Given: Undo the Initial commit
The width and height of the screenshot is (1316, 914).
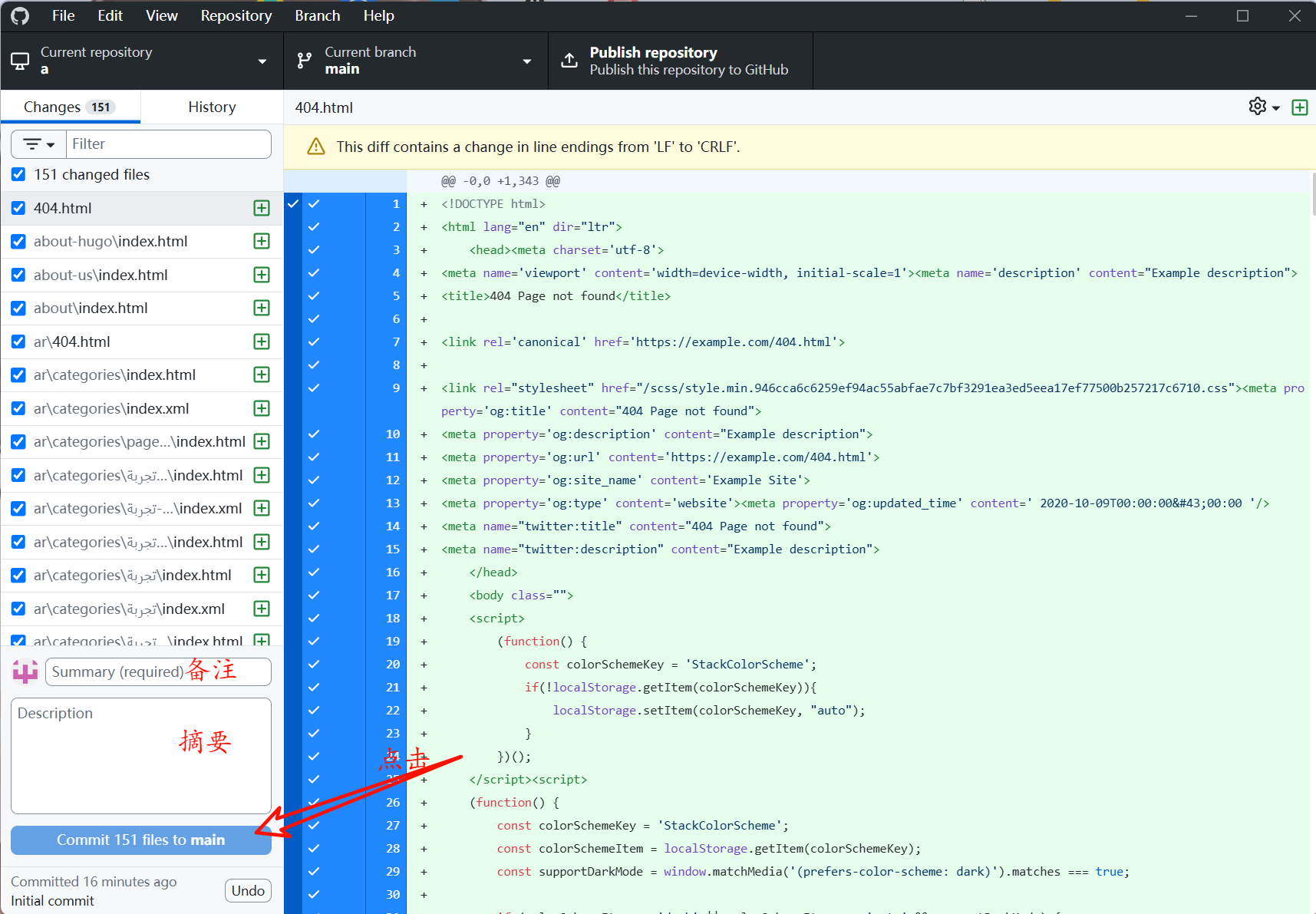Looking at the screenshot, I should click(248, 890).
